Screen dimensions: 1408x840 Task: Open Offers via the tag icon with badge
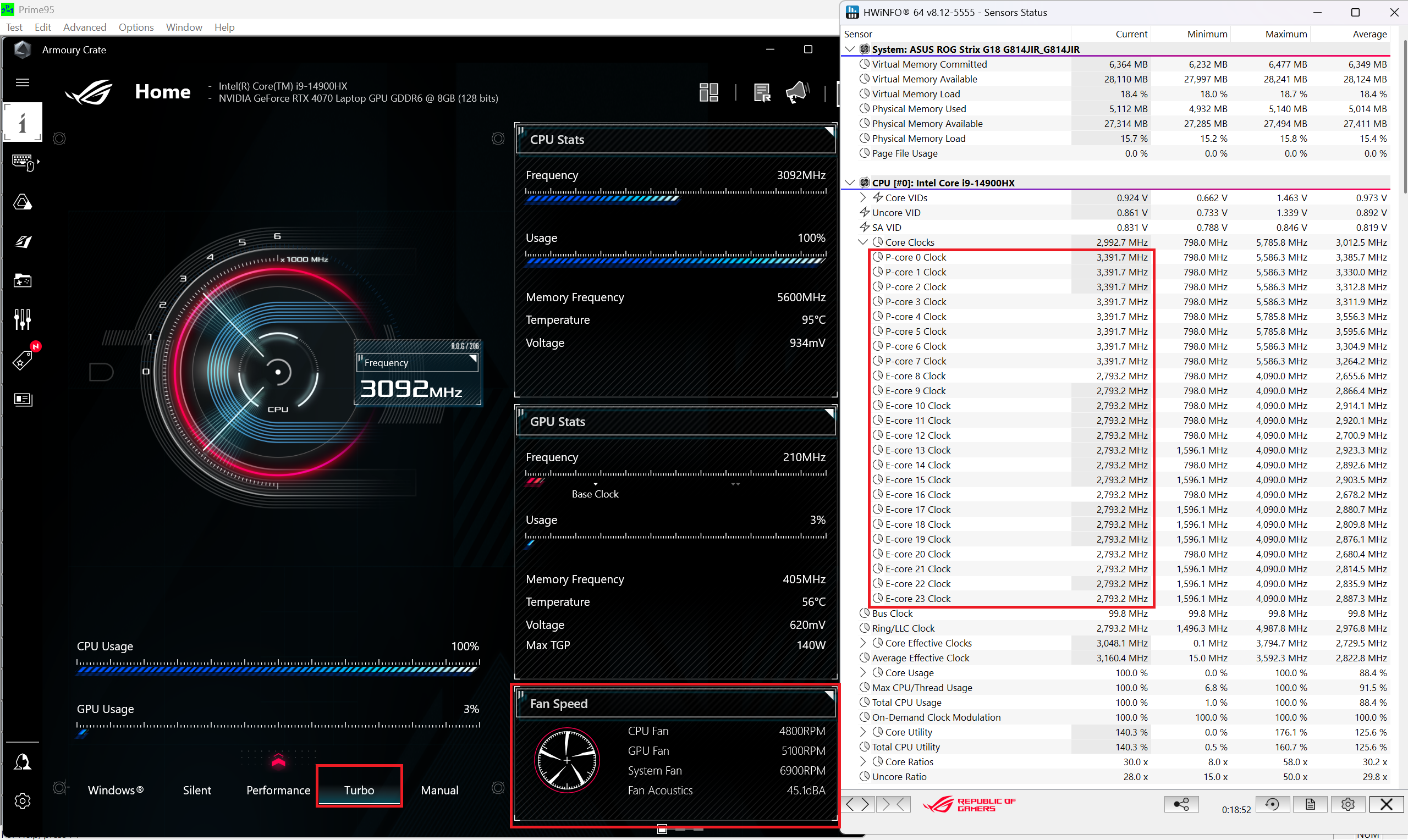[23, 361]
